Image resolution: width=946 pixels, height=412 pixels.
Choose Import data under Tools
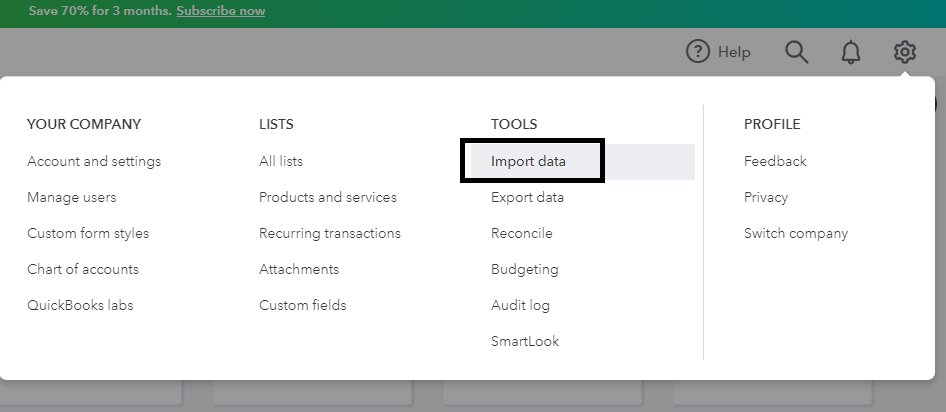click(x=529, y=161)
